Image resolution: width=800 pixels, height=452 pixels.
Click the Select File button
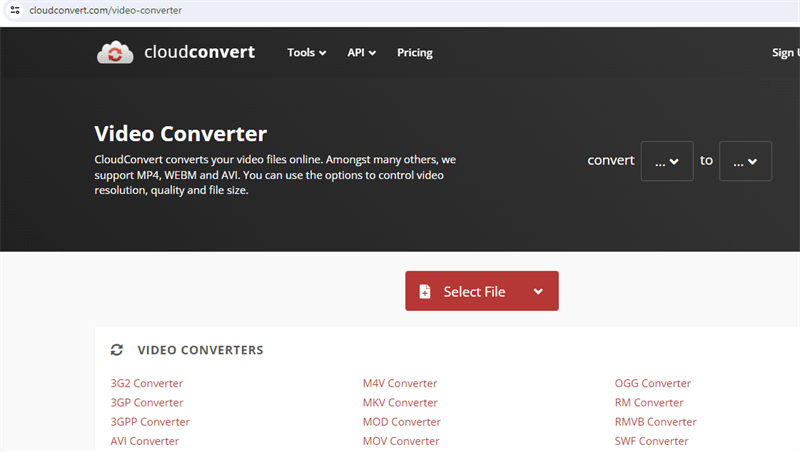pyautogui.click(x=482, y=291)
